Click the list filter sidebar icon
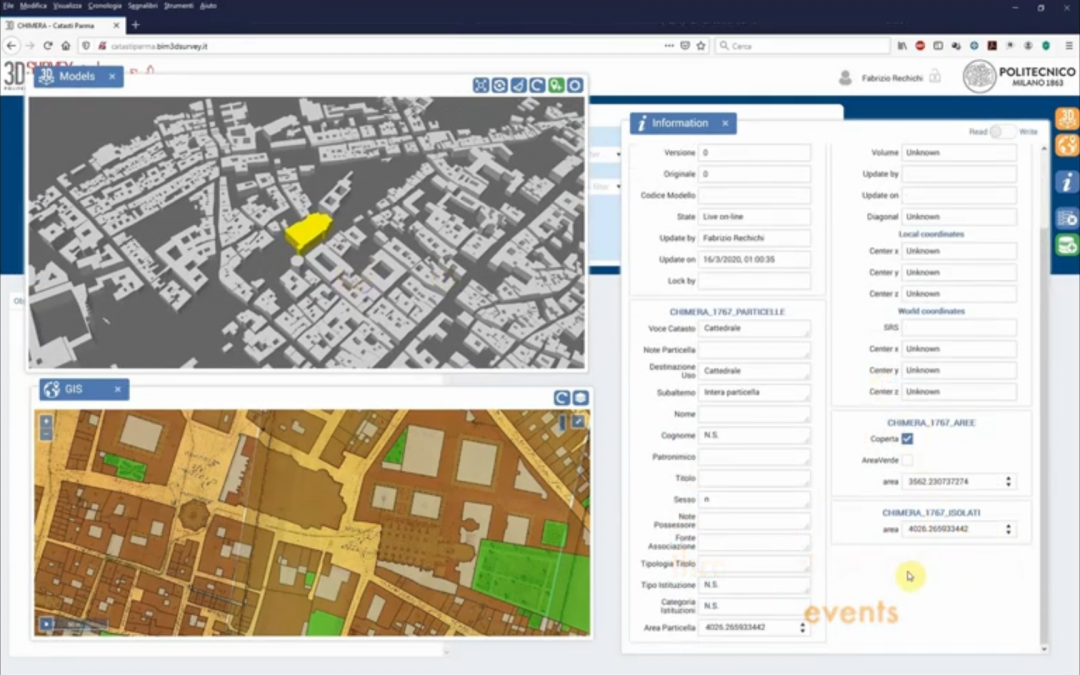Screen dimensions: 1080x675 tap(1067, 218)
